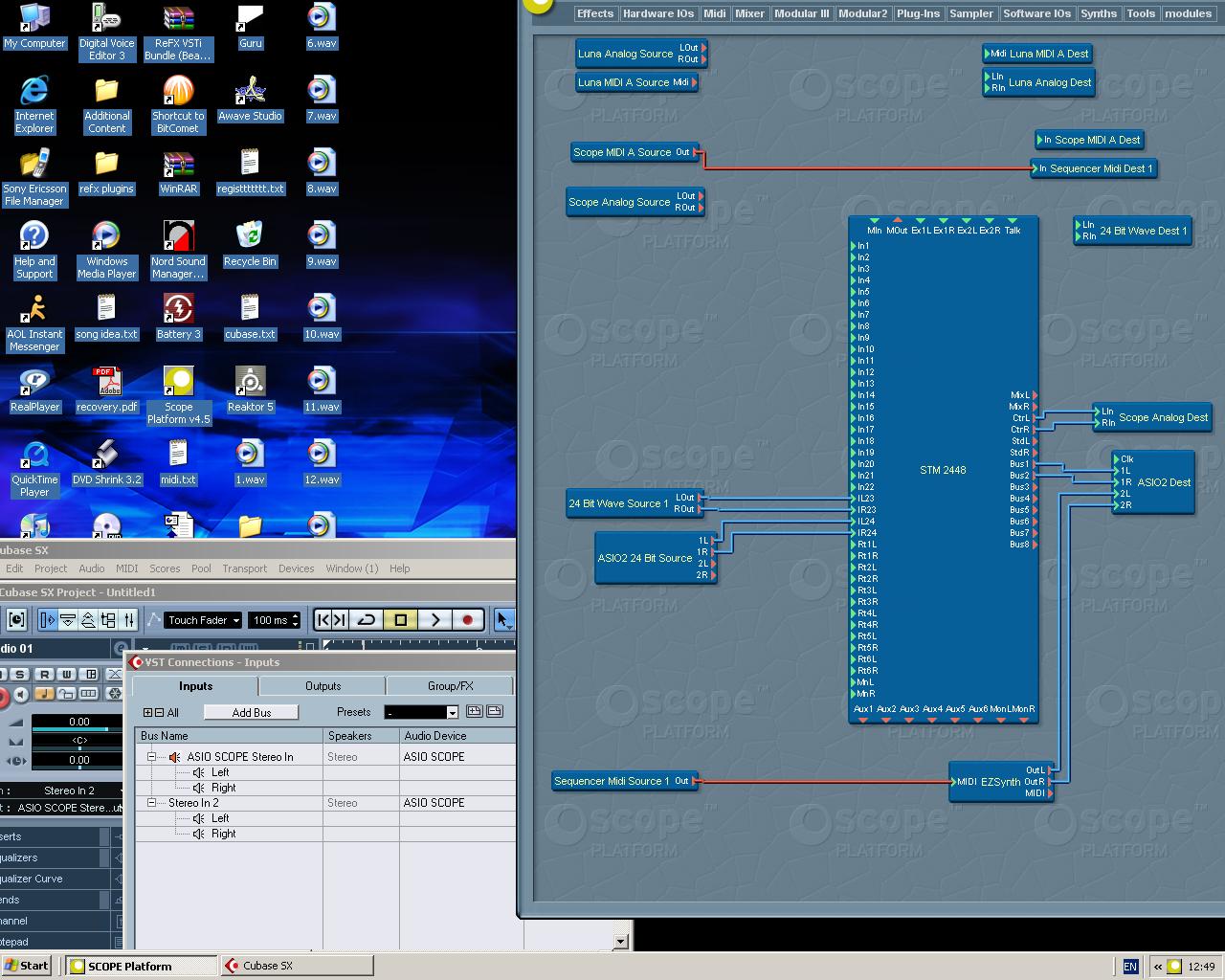This screenshot has width=1225, height=980.
Task: Toggle Monitor speaker button on Audio 01
Action: [x=20, y=694]
